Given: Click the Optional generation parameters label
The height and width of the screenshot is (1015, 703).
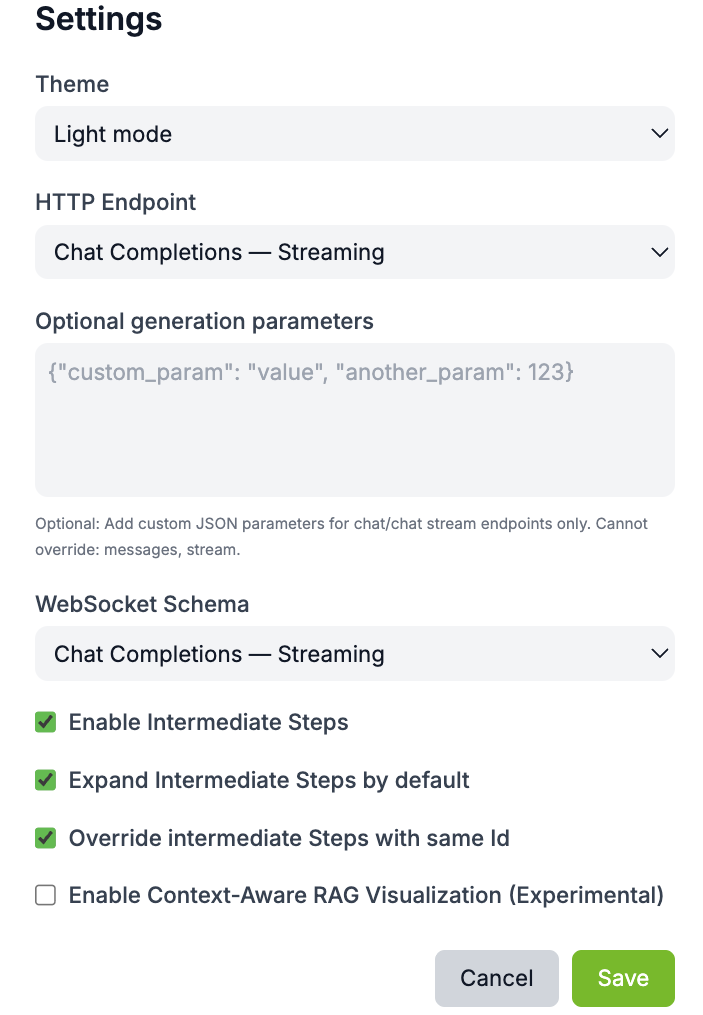Looking at the screenshot, I should point(204,321).
